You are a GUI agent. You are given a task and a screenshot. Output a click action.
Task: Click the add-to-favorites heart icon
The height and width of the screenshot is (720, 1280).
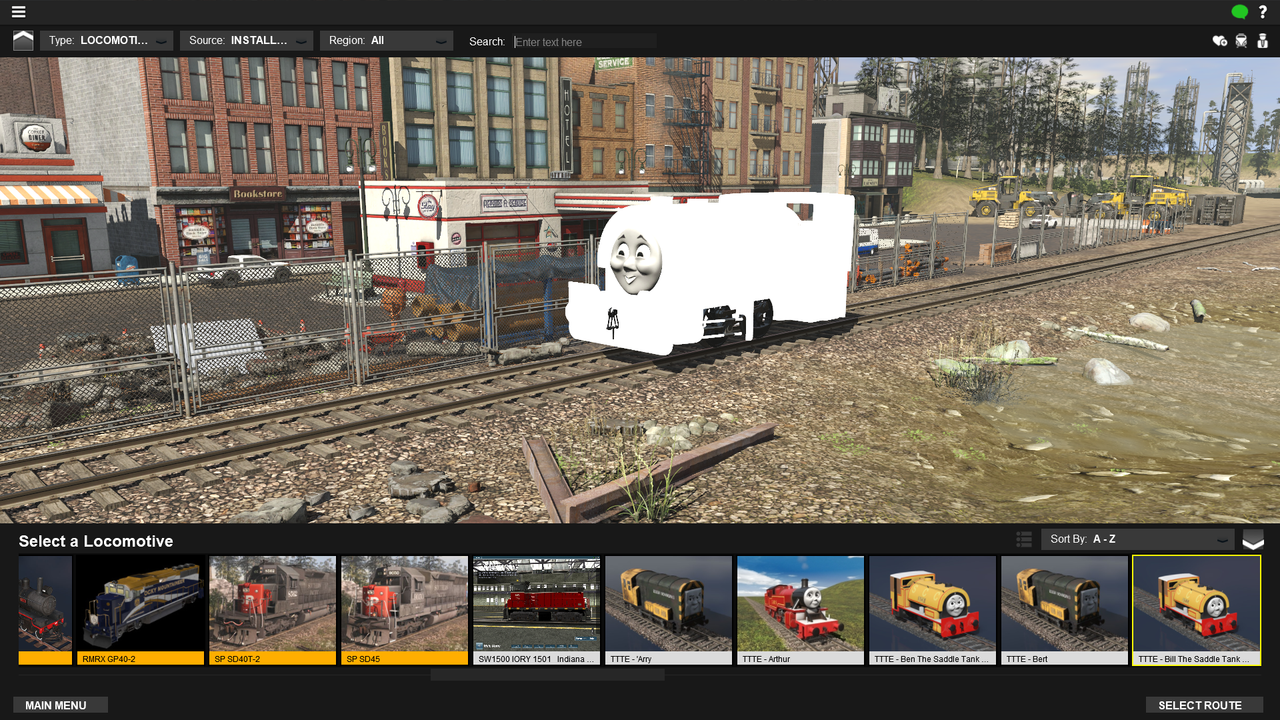pos(1219,41)
